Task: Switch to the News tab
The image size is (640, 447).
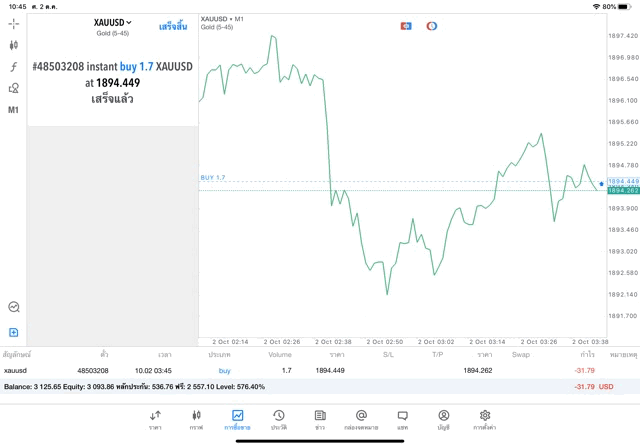Action: (x=320, y=419)
